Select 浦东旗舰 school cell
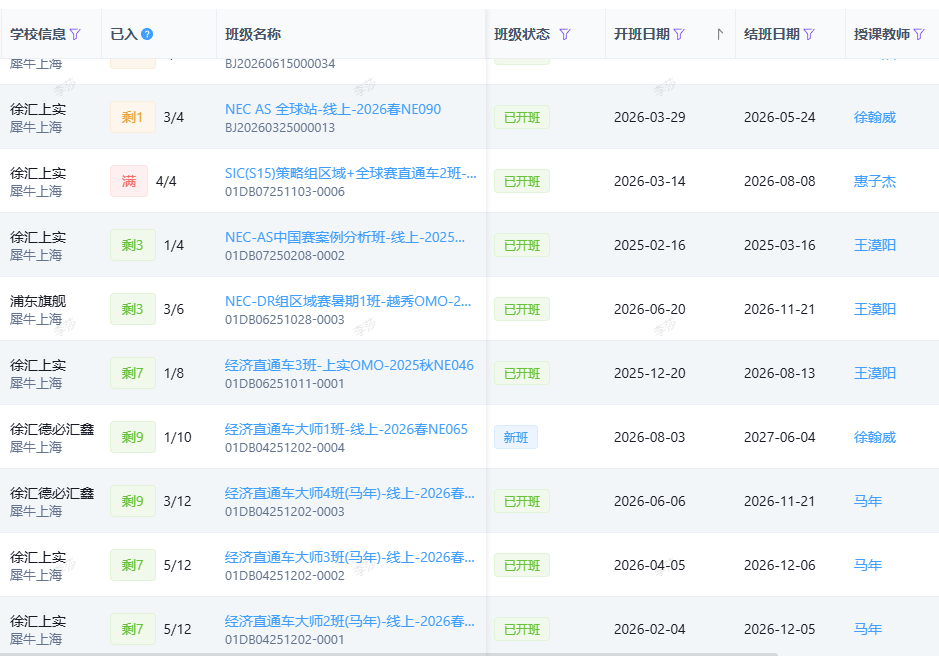Screen dimensions: 939x656 (x=38, y=301)
